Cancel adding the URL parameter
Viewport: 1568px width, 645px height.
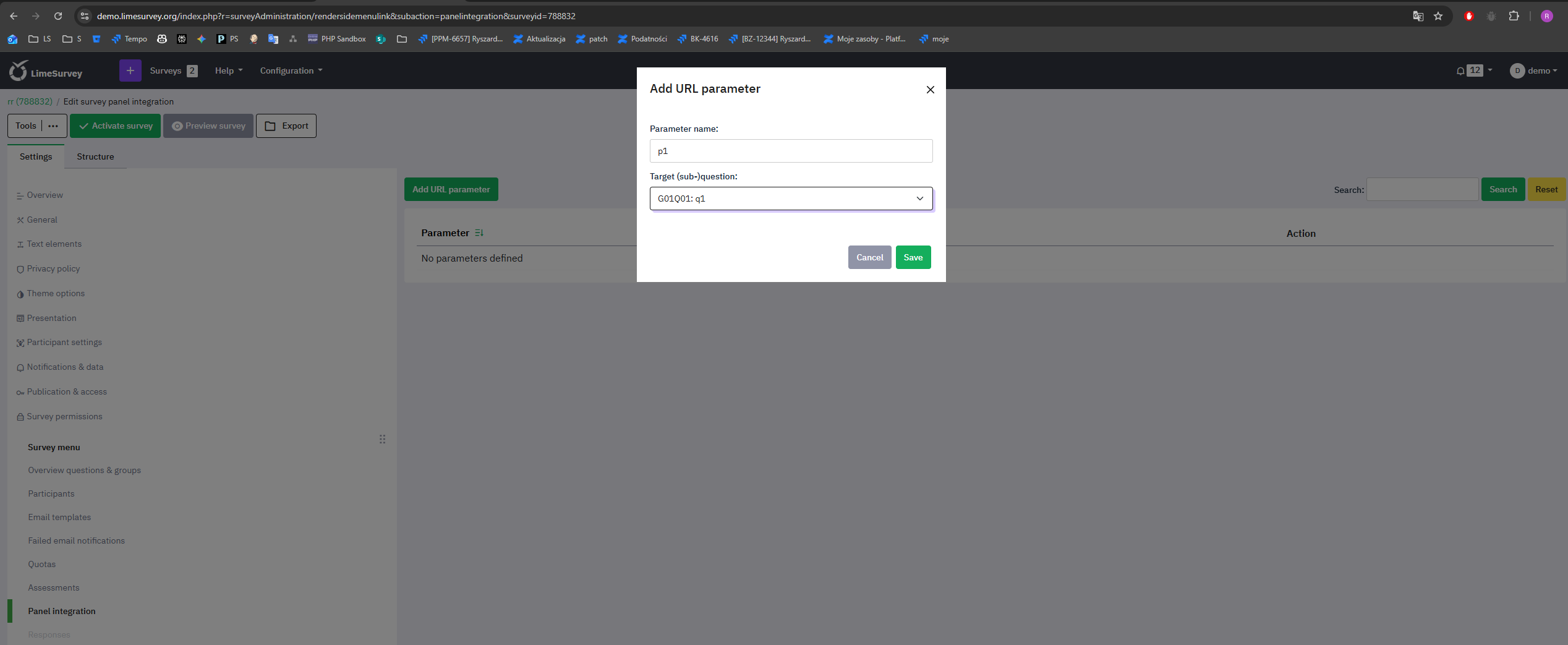869,257
